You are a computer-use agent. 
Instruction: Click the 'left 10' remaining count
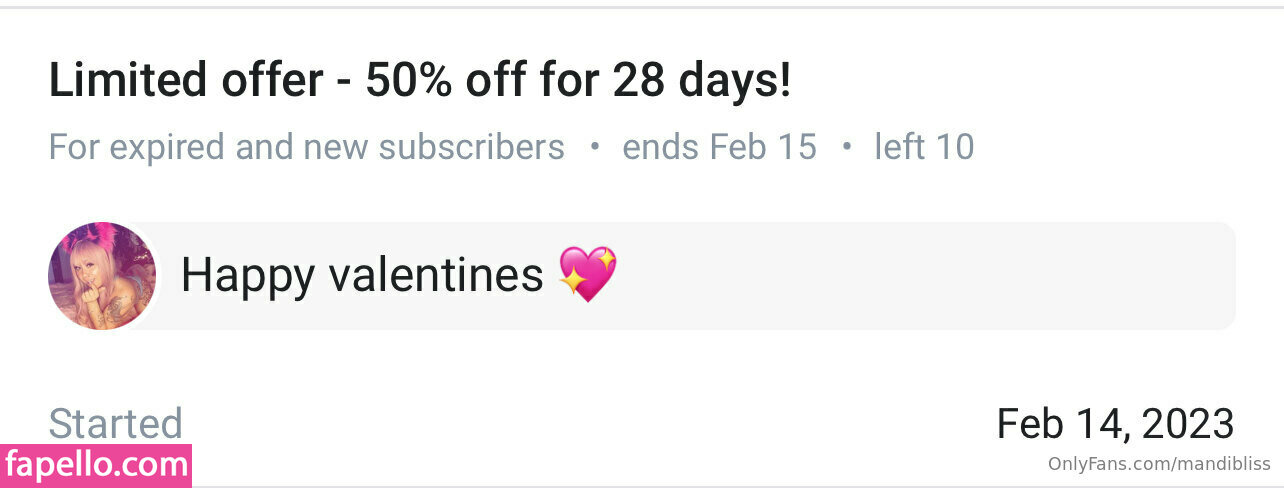(x=924, y=147)
